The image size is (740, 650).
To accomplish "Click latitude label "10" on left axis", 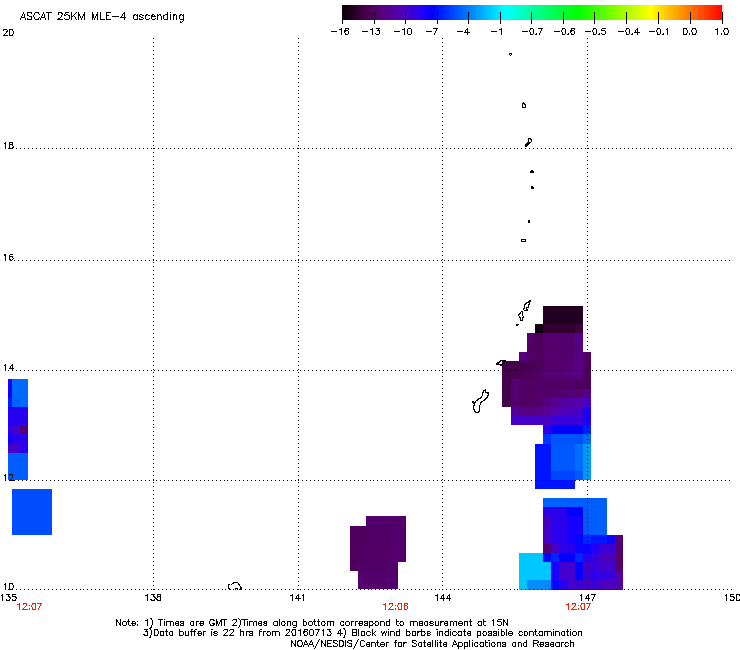I will point(8,586).
